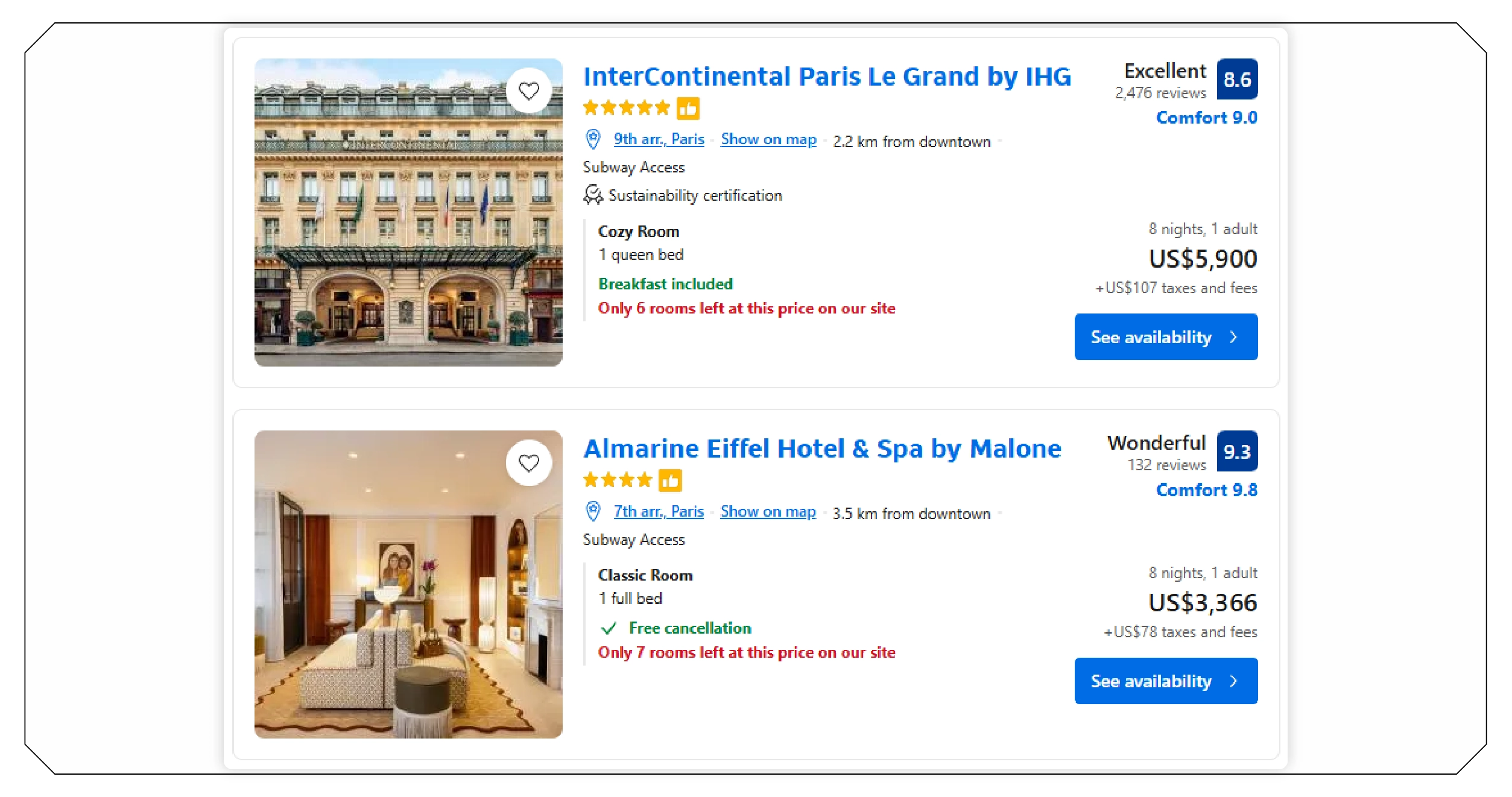The height and width of the screenshot is (797, 1512).
Task: Click the chevron on Almarine's See availability button
Action: coord(1233,681)
